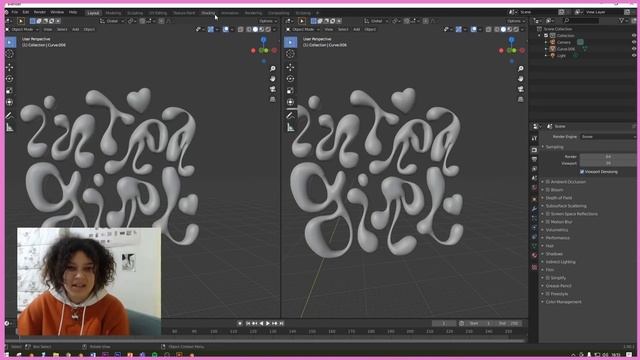Enable the Motion Blur checkbox
This screenshot has height=360, width=640.
548,222
